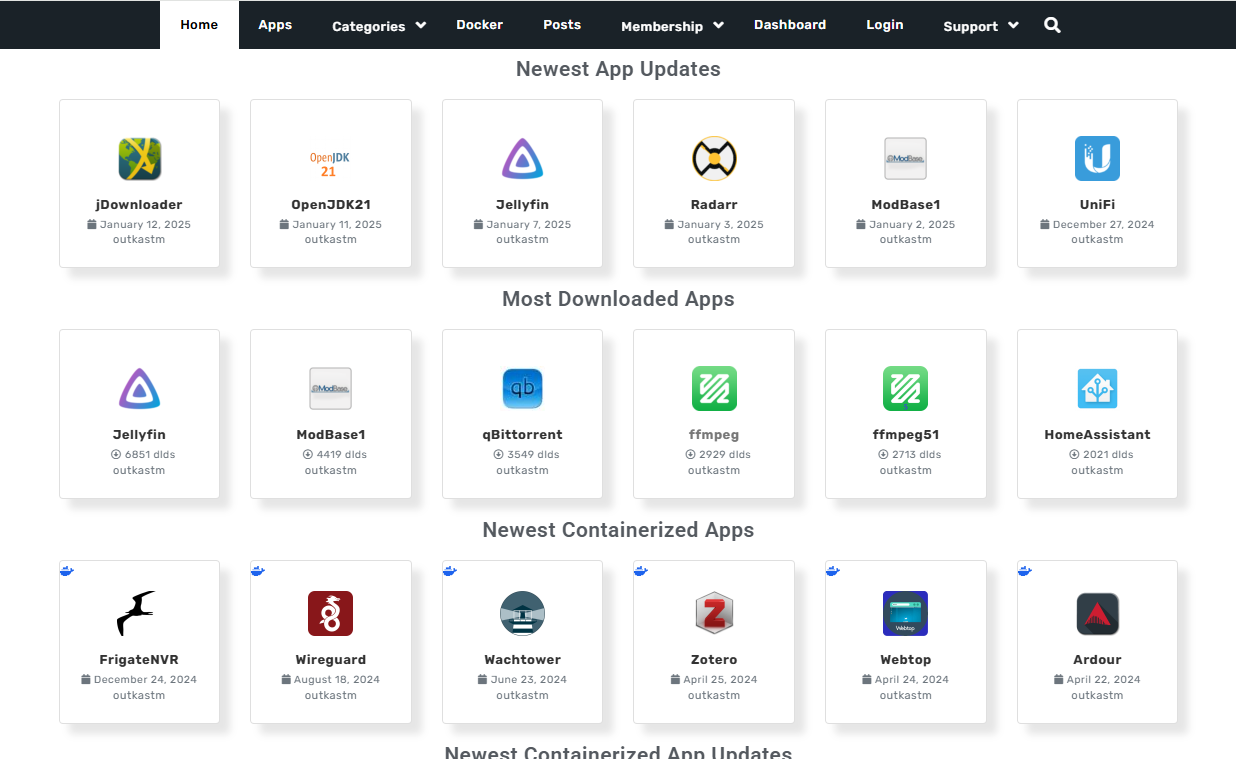This screenshot has width=1236, height=759.
Task: Click the ffmpeg title link
Action: tap(714, 435)
